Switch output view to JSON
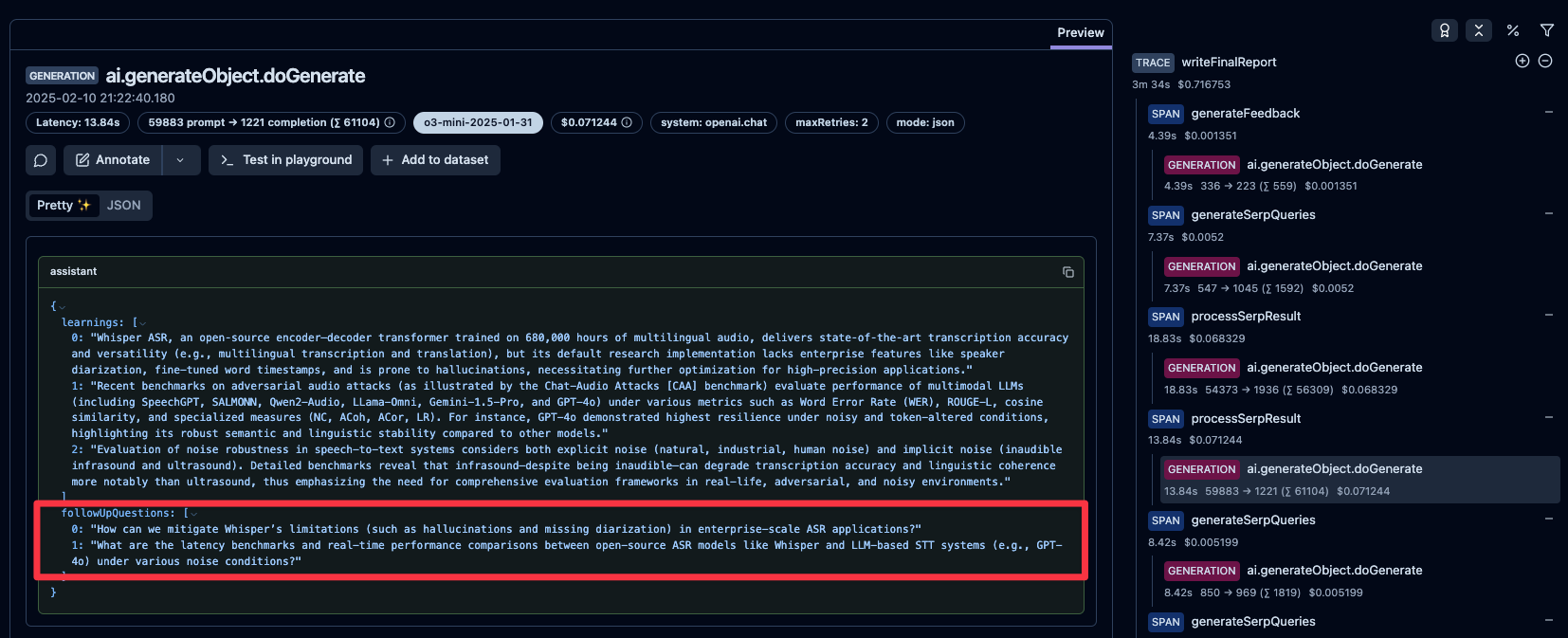The height and width of the screenshot is (638, 1568). pyautogui.click(x=123, y=206)
